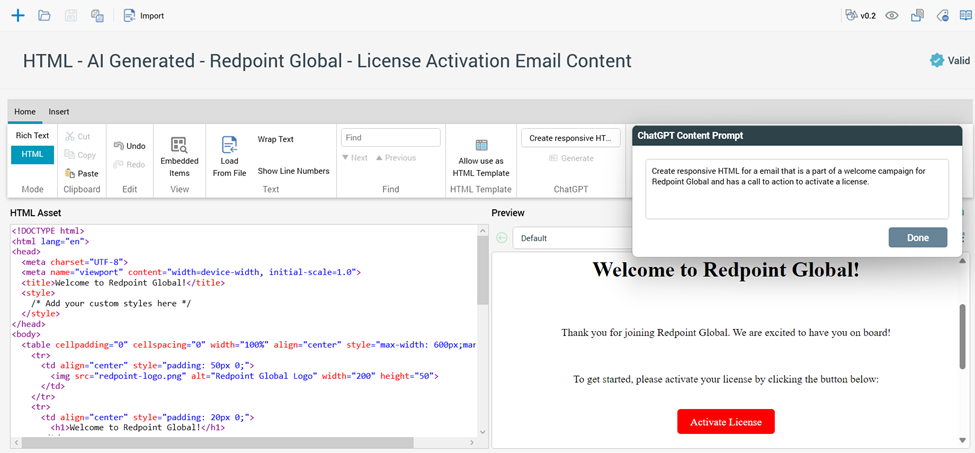The width and height of the screenshot is (975, 453).
Task: Select HTML mode button
Action: point(32,154)
